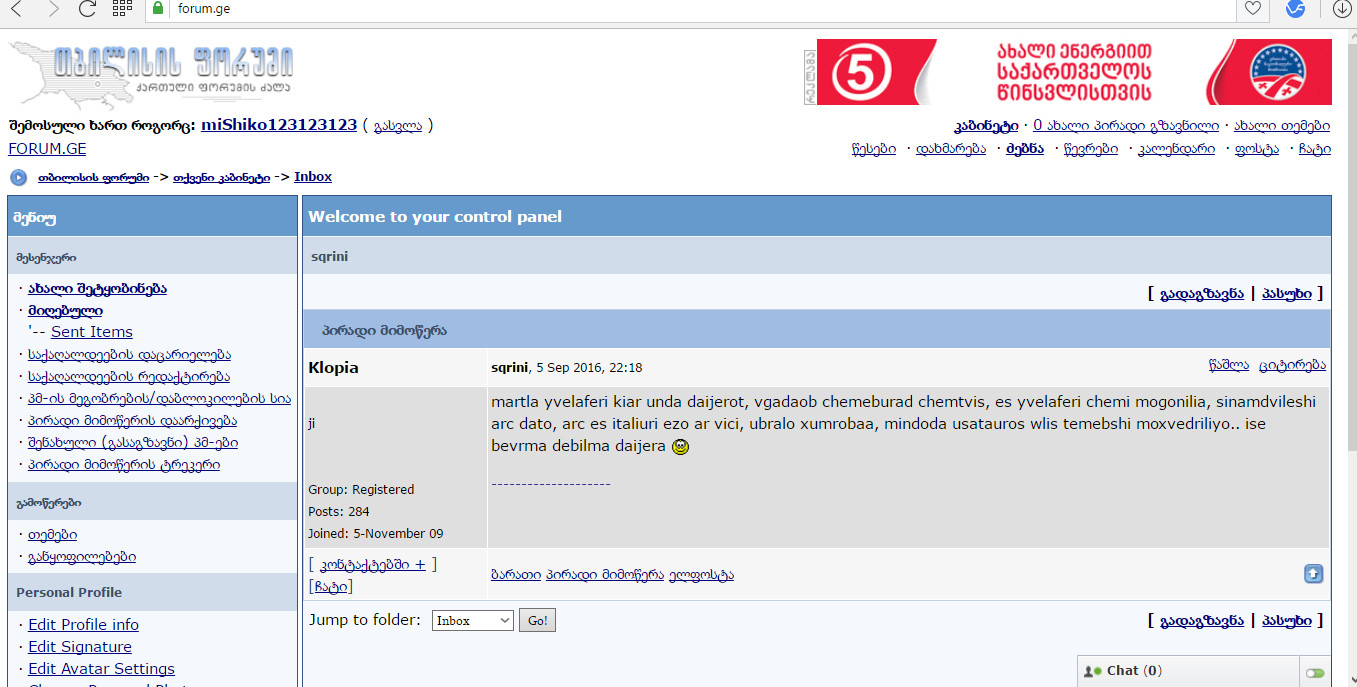Open Sent Items in sidebar

pyautogui.click(x=92, y=332)
